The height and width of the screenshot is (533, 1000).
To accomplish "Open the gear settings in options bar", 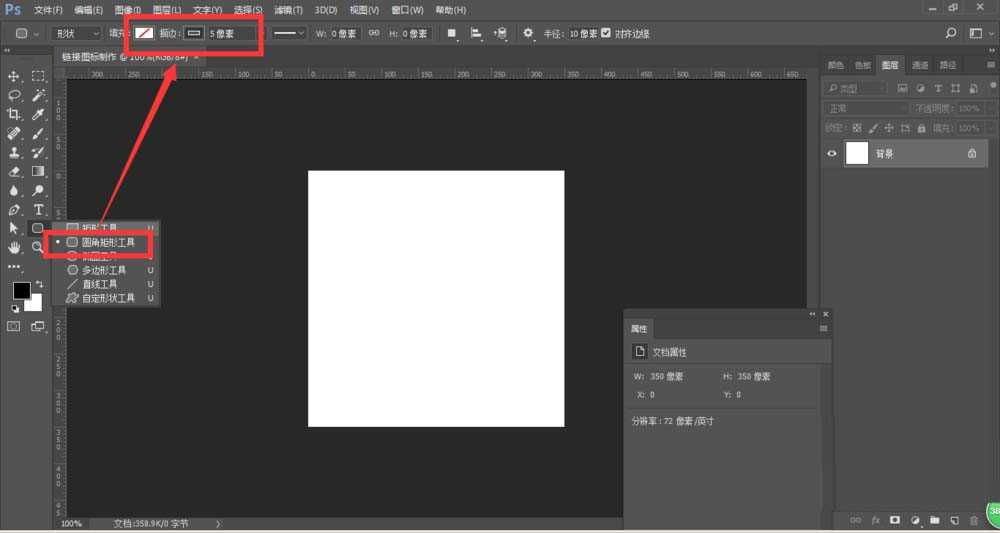I will point(528,33).
